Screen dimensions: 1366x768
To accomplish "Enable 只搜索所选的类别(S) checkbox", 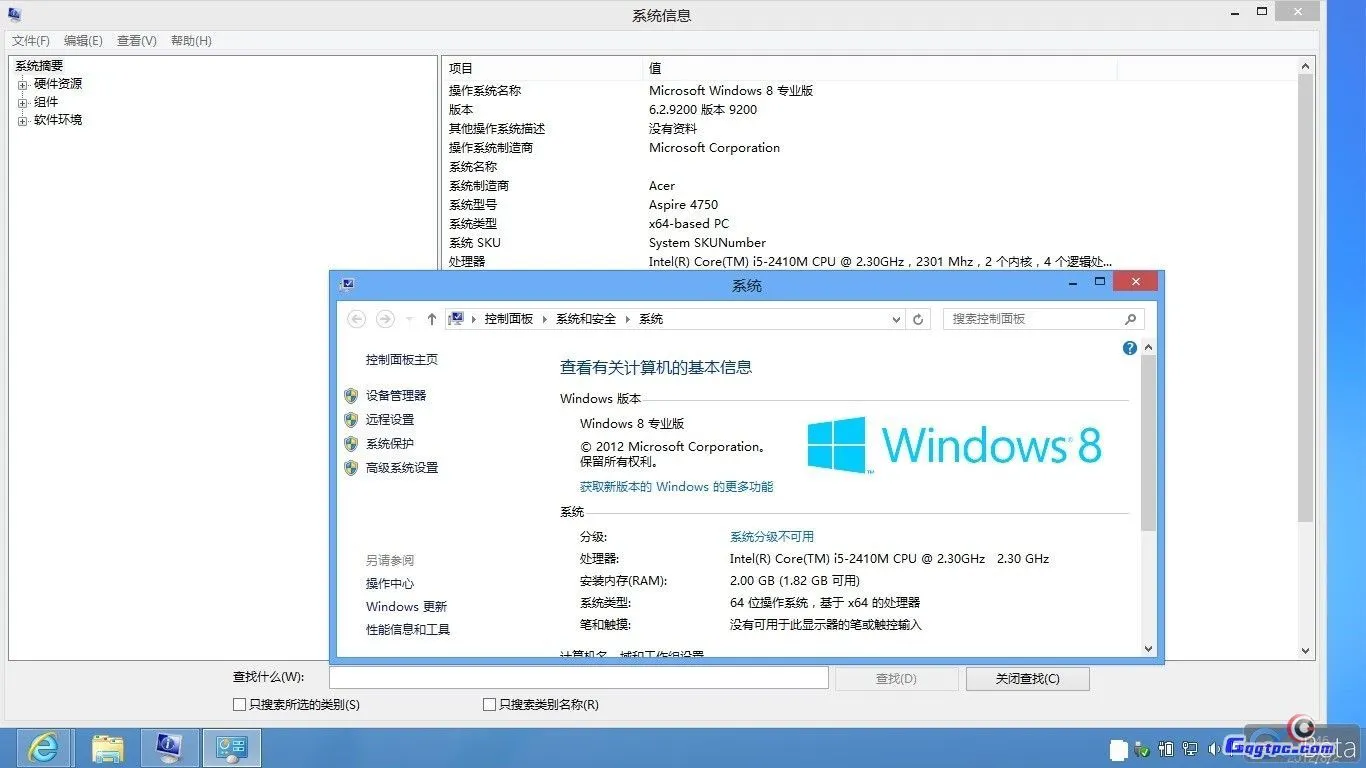I will point(239,704).
